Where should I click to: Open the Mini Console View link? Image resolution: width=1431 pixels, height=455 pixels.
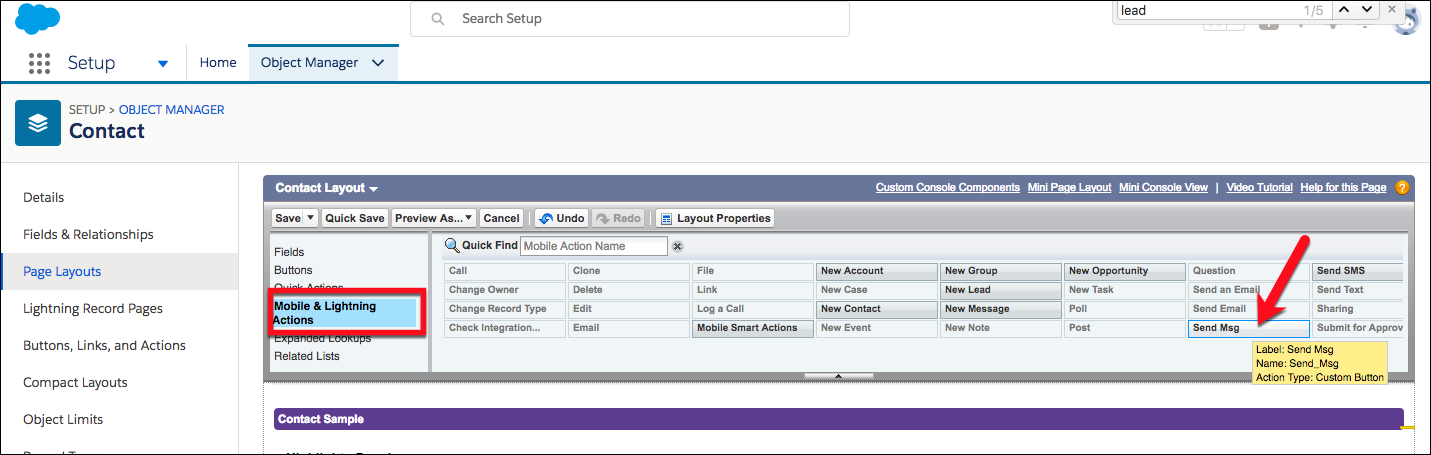(x=1163, y=187)
